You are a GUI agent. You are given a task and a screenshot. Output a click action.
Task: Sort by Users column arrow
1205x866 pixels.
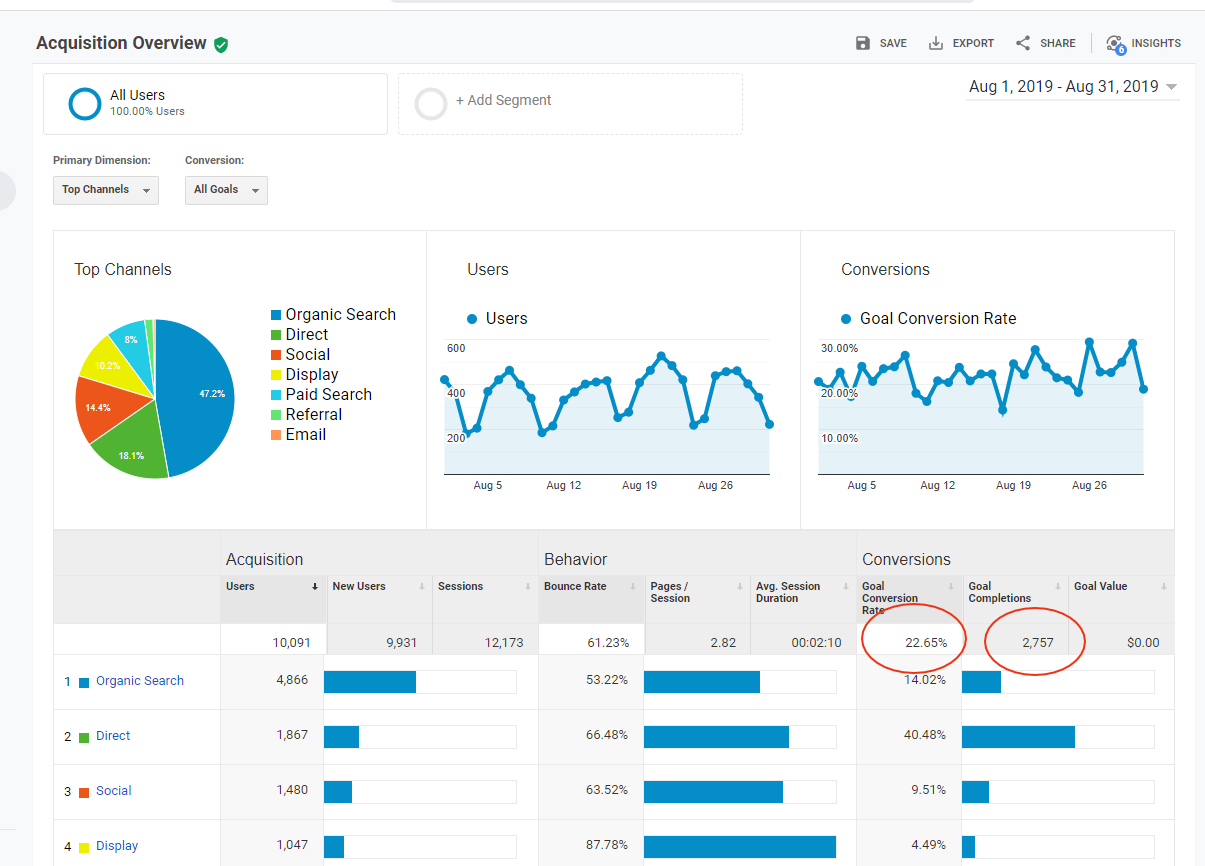(316, 587)
